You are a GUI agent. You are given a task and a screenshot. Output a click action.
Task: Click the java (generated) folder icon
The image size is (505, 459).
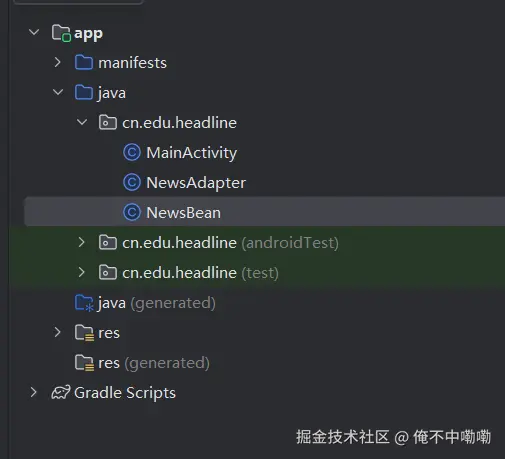pyautogui.click(x=84, y=303)
